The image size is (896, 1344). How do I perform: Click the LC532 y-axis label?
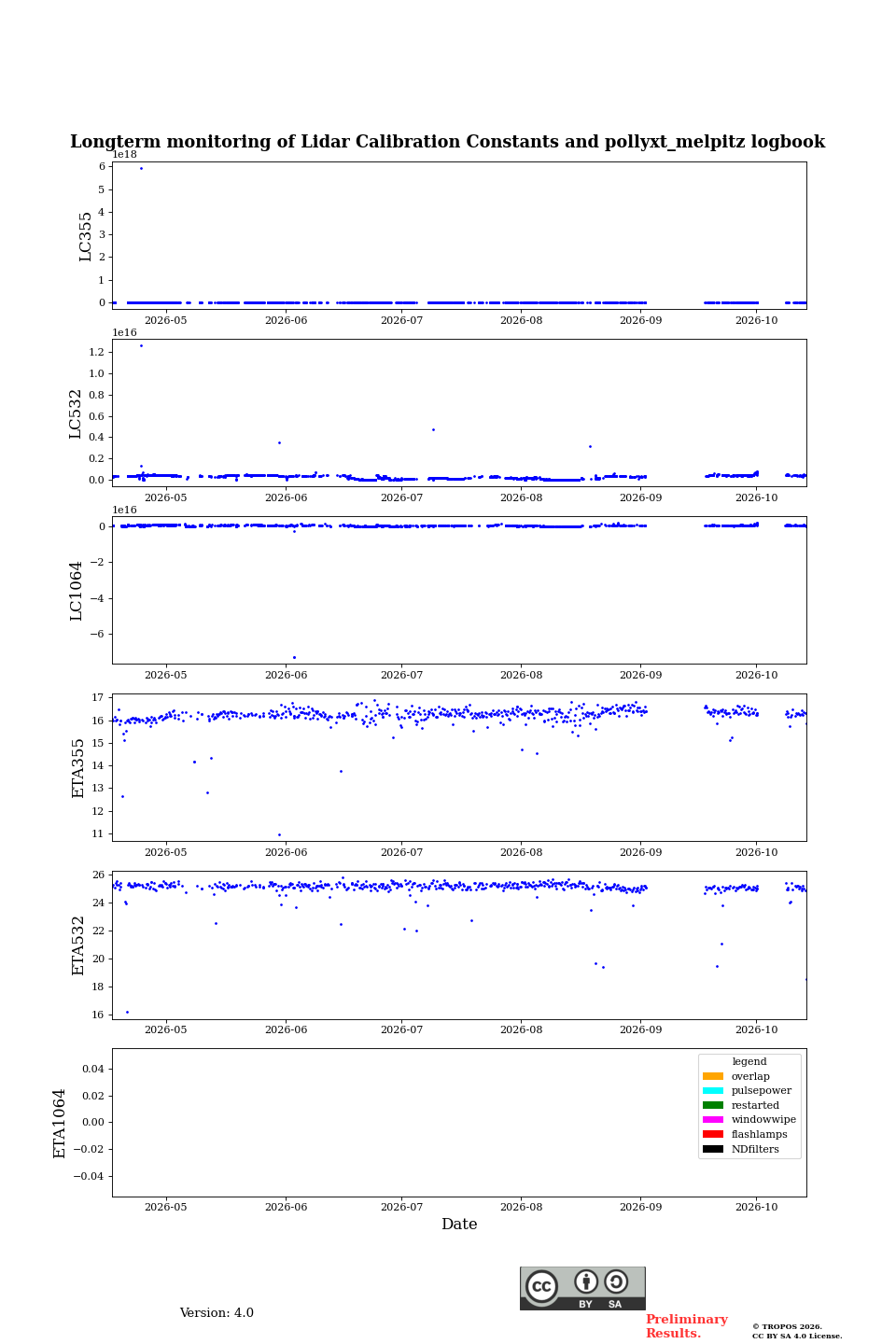76,413
